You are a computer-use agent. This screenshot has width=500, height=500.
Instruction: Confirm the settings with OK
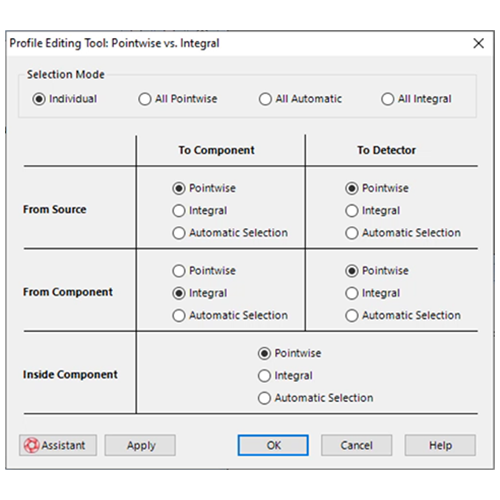tap(273, 445)
